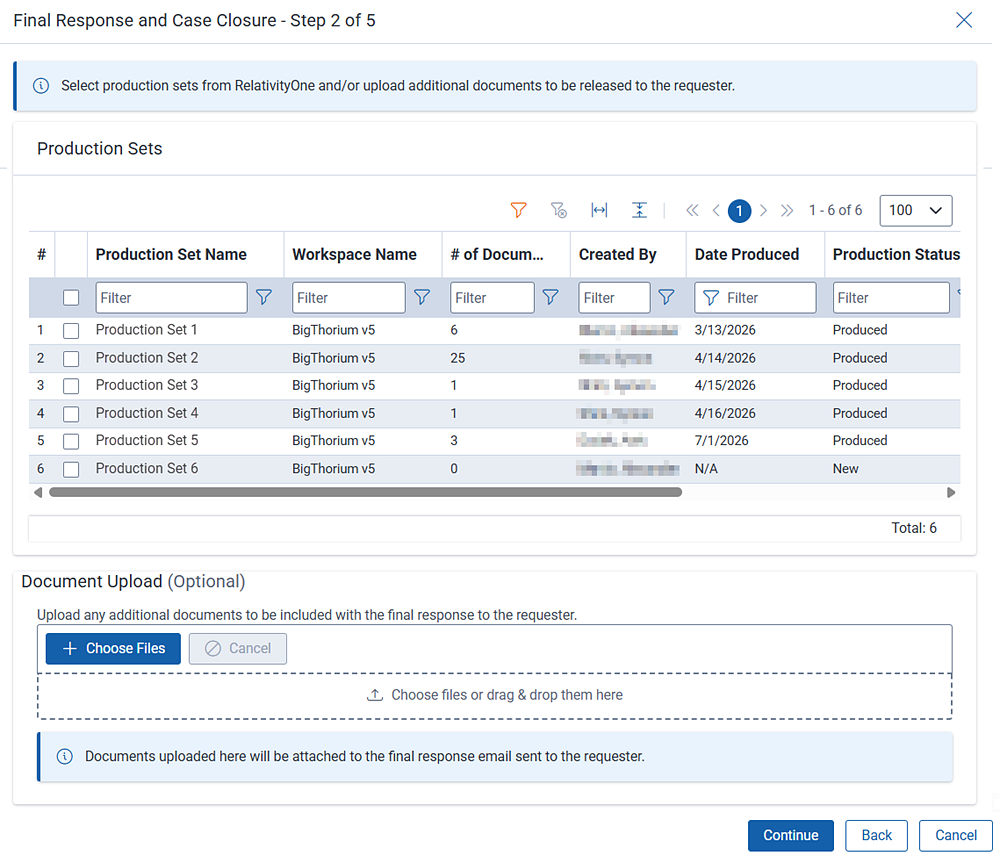Open filter options for Production Set Name
1000x863 pixels.
tap(263, 297)
